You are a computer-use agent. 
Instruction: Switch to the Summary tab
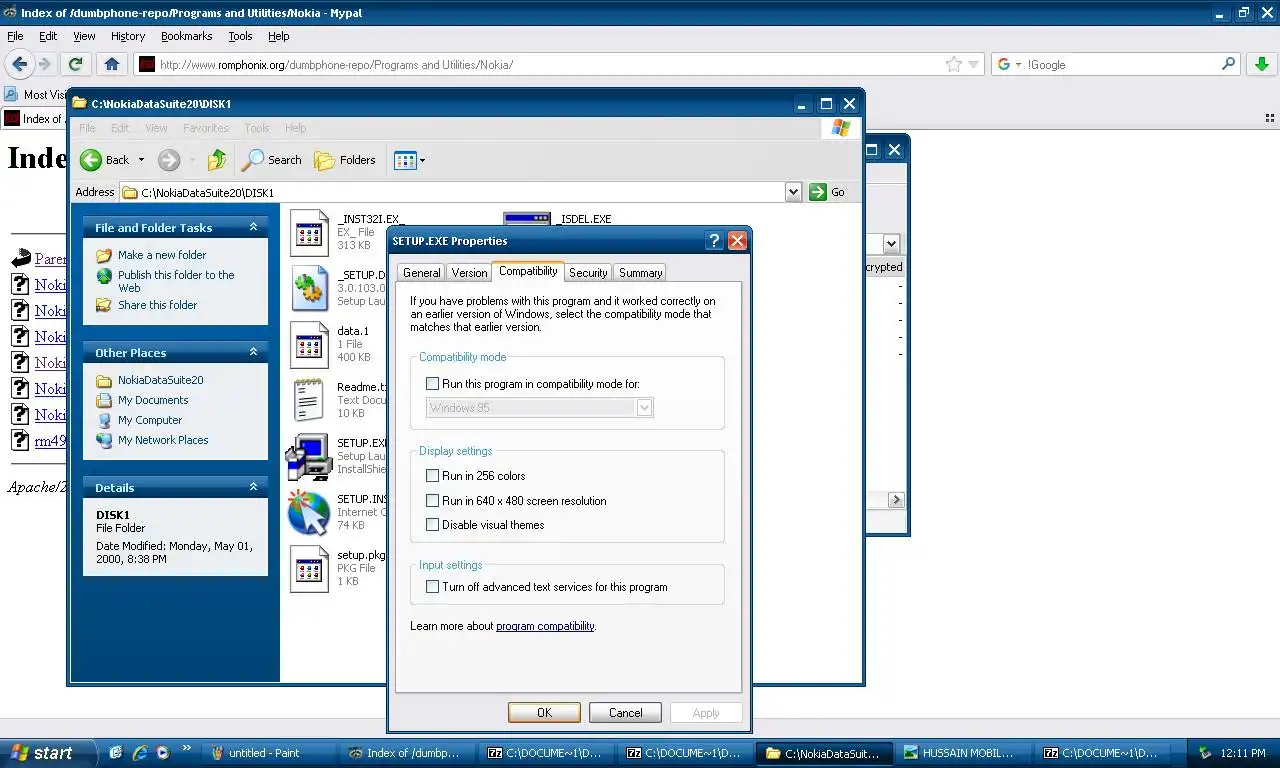640,272
